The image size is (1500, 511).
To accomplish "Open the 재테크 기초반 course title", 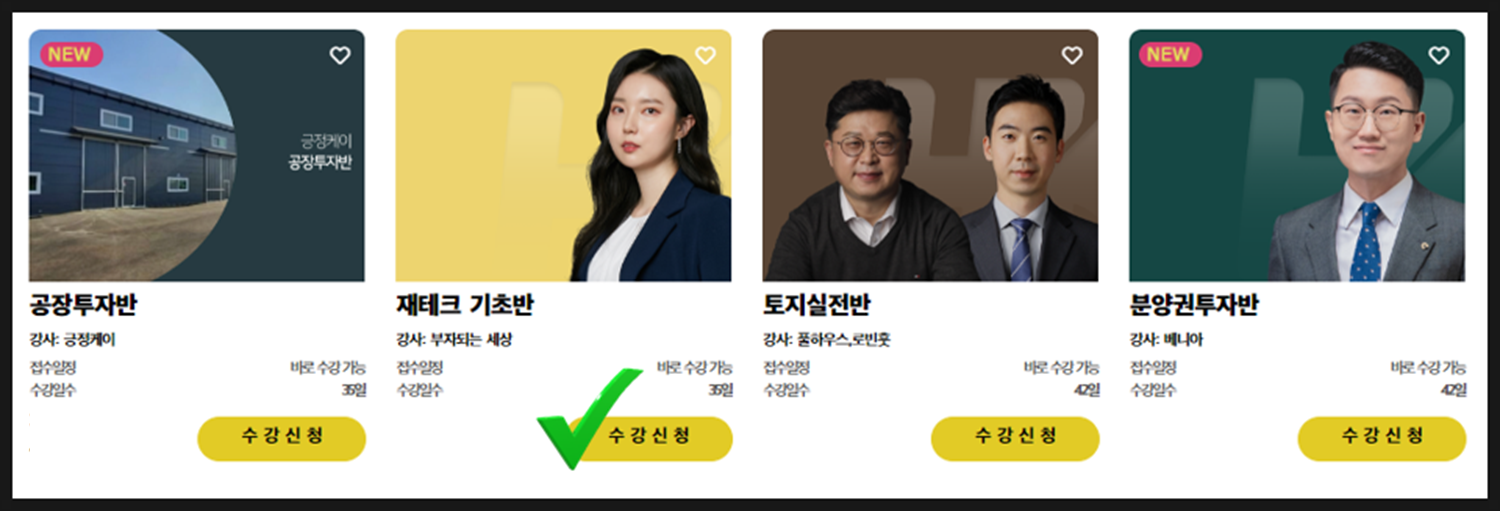I will pos(471,306).
